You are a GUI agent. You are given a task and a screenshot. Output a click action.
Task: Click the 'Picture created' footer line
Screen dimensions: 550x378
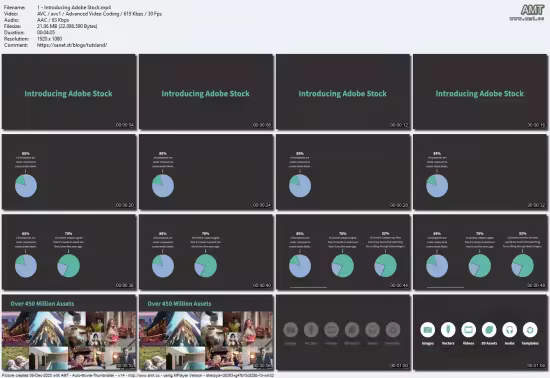point(138,375)
